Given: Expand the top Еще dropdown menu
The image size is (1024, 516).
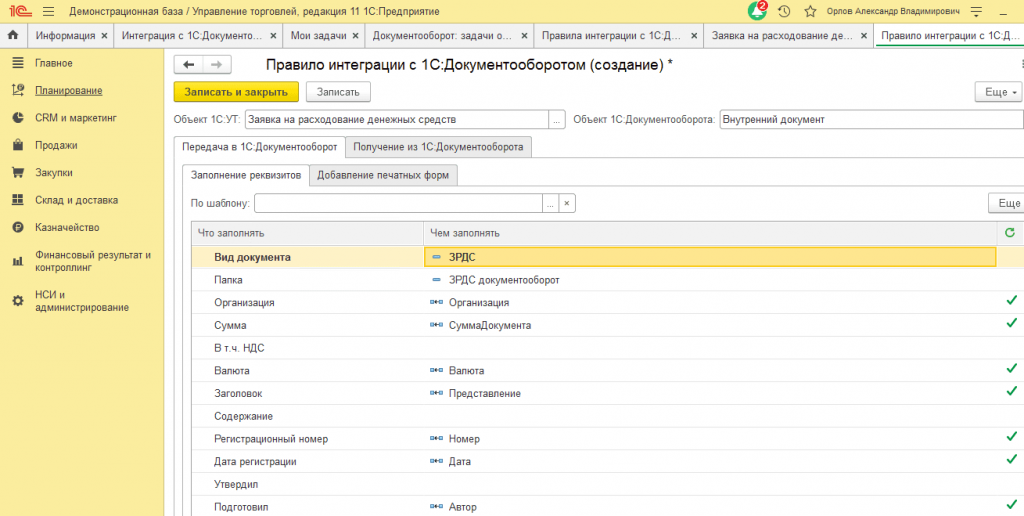Looking at the screenshot, I should pyautogui.click(x=999, y=92).
